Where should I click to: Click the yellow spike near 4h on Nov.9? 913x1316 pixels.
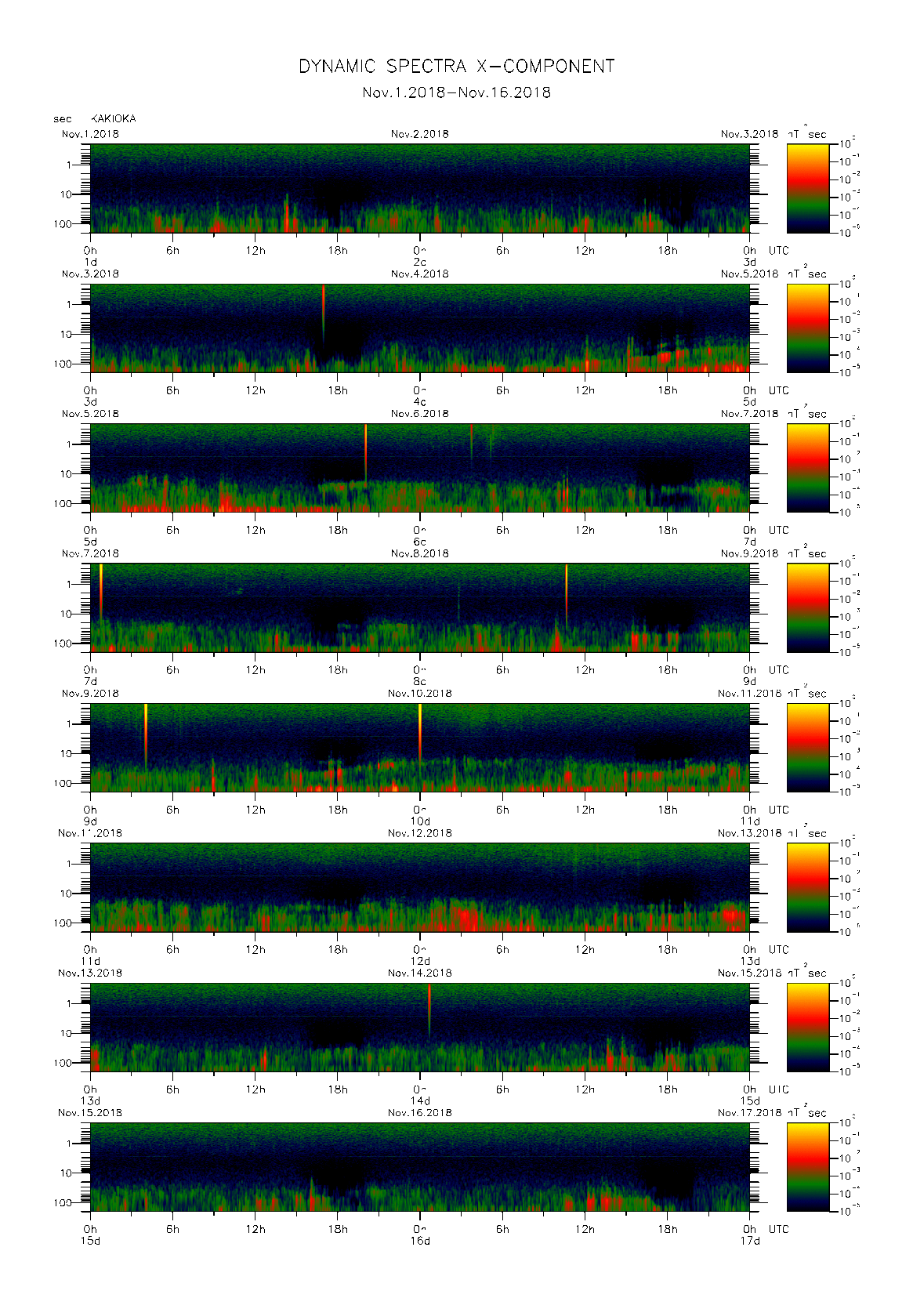(146, 735)
